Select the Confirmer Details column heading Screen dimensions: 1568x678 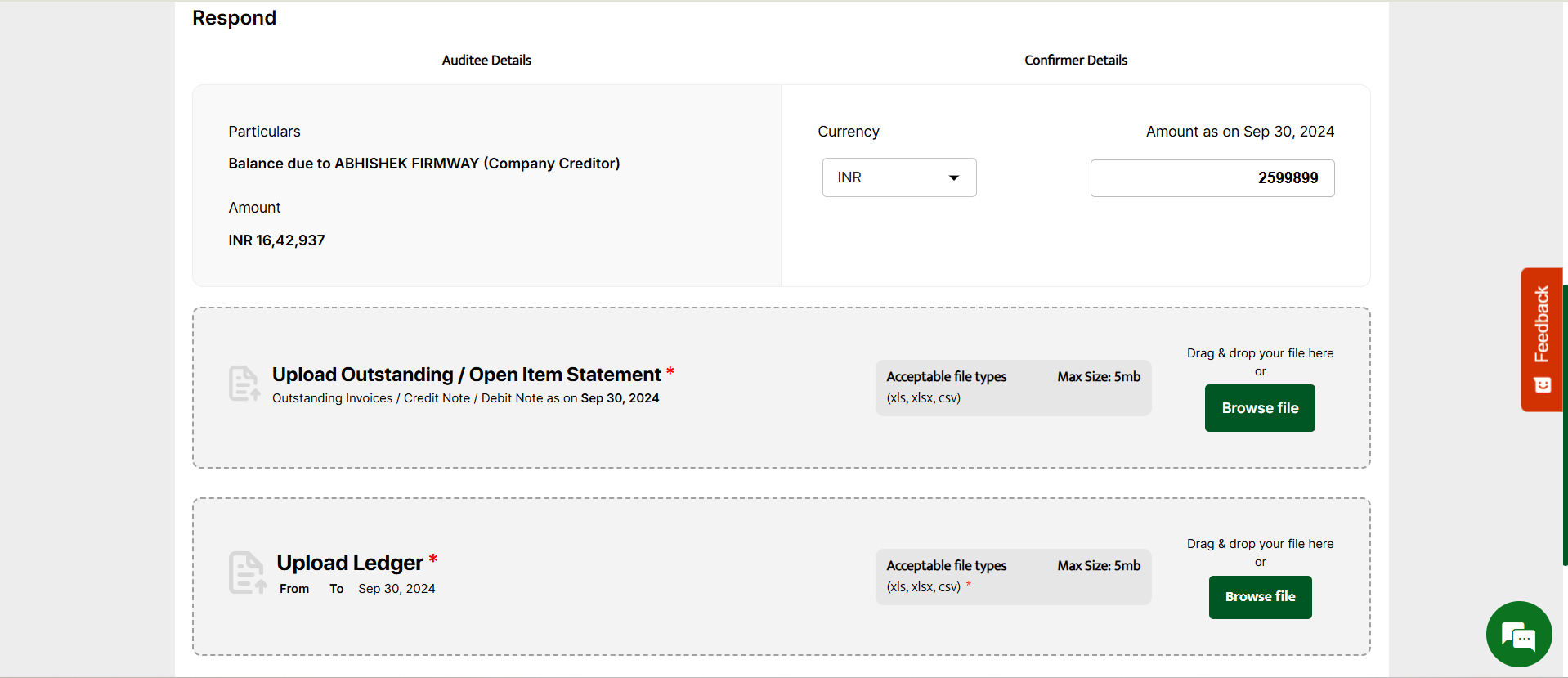coord(1075,61)
